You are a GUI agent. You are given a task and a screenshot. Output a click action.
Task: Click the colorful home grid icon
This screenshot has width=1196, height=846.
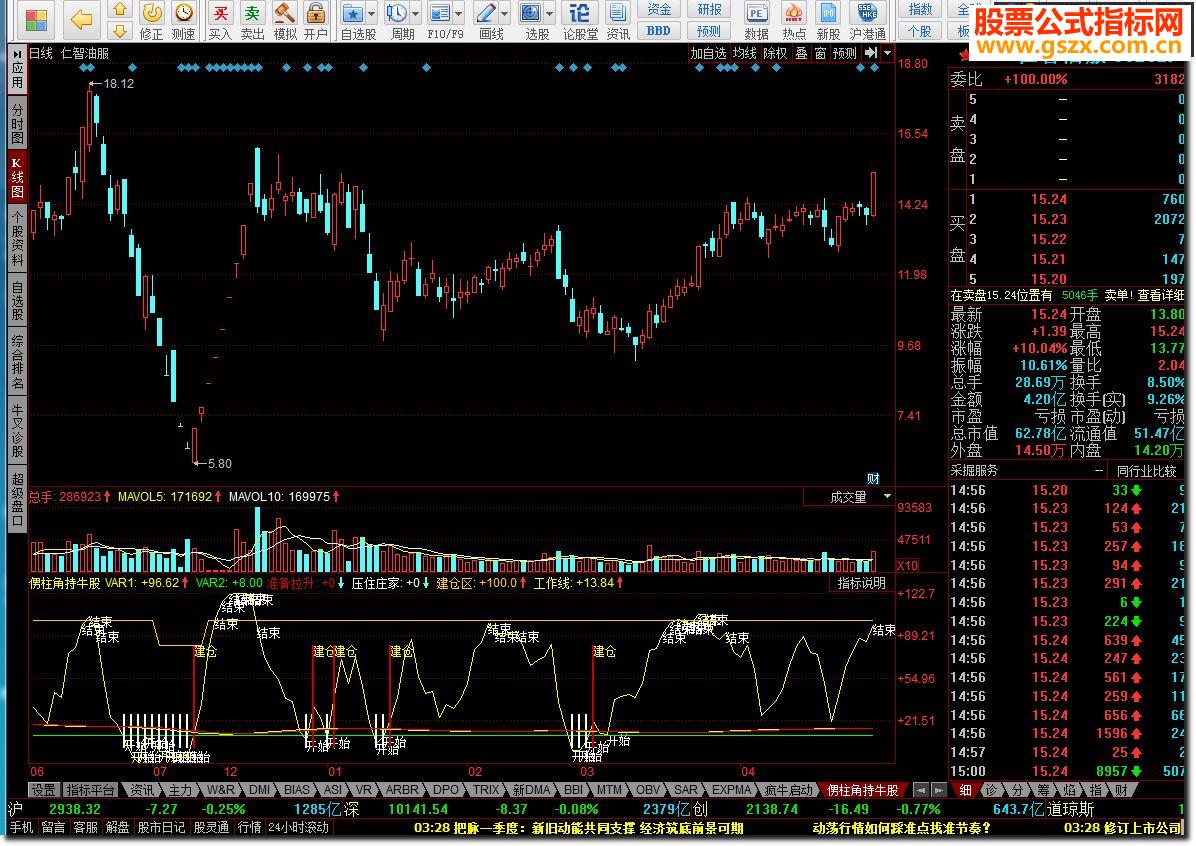pos(35,20)
